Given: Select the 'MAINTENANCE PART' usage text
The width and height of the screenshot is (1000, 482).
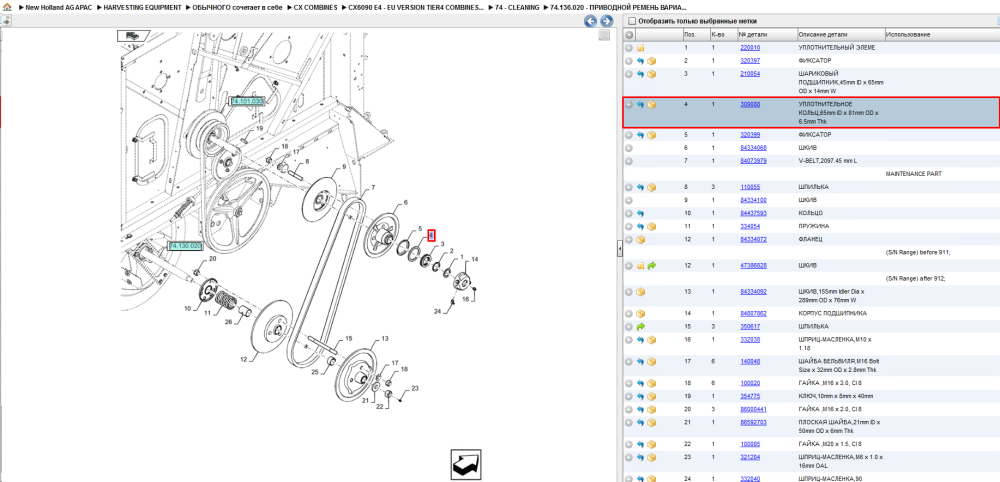Looking at the screenshot, I should pos(914,174).
